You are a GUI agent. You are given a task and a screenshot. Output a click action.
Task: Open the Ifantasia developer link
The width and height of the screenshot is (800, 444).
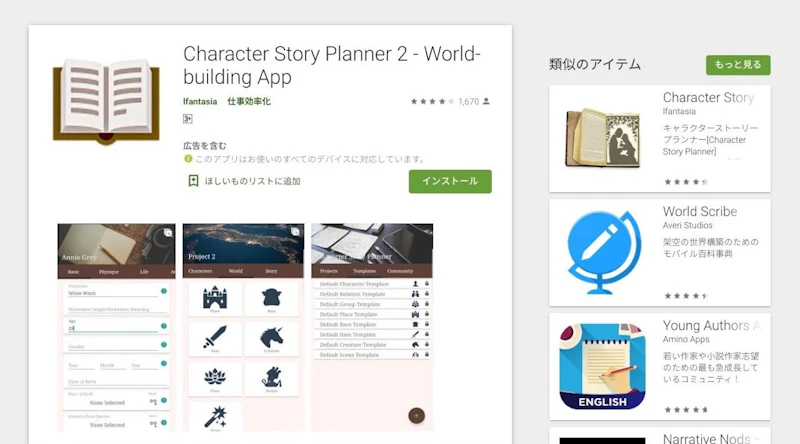[x=200, y=102]
